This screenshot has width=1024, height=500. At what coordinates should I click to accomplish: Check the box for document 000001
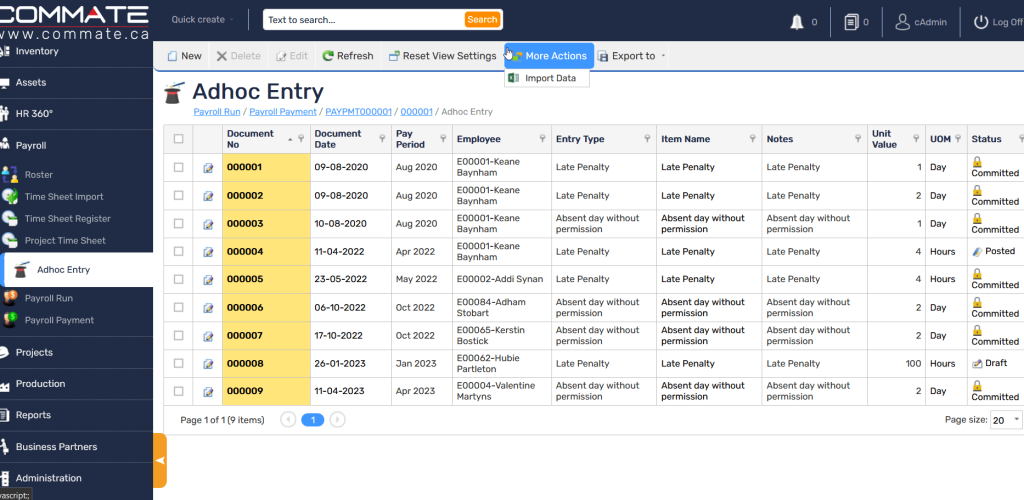point(178,167)
